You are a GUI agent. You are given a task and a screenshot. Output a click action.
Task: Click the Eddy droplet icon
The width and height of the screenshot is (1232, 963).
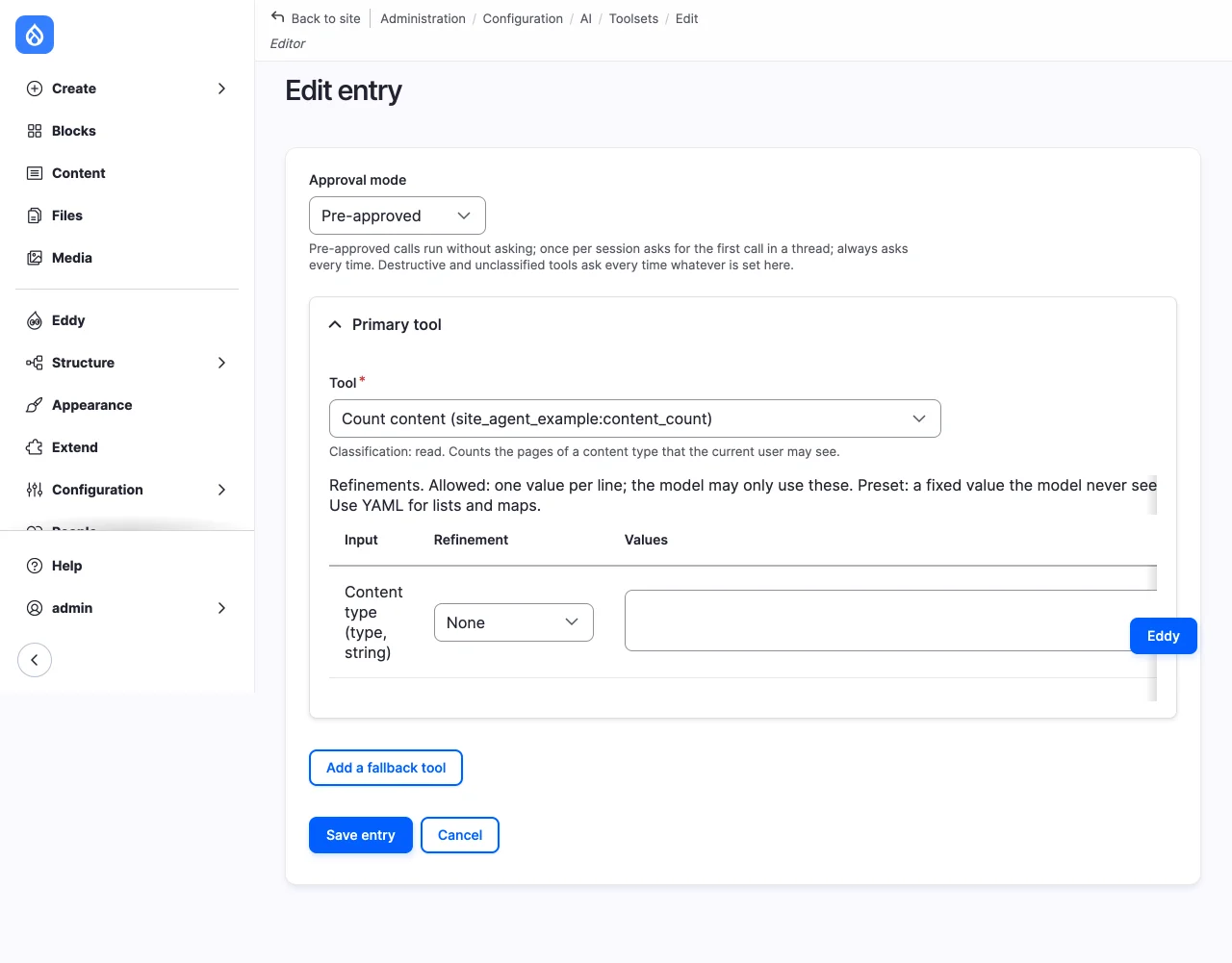pyautogui.click(x=35, y=320)
